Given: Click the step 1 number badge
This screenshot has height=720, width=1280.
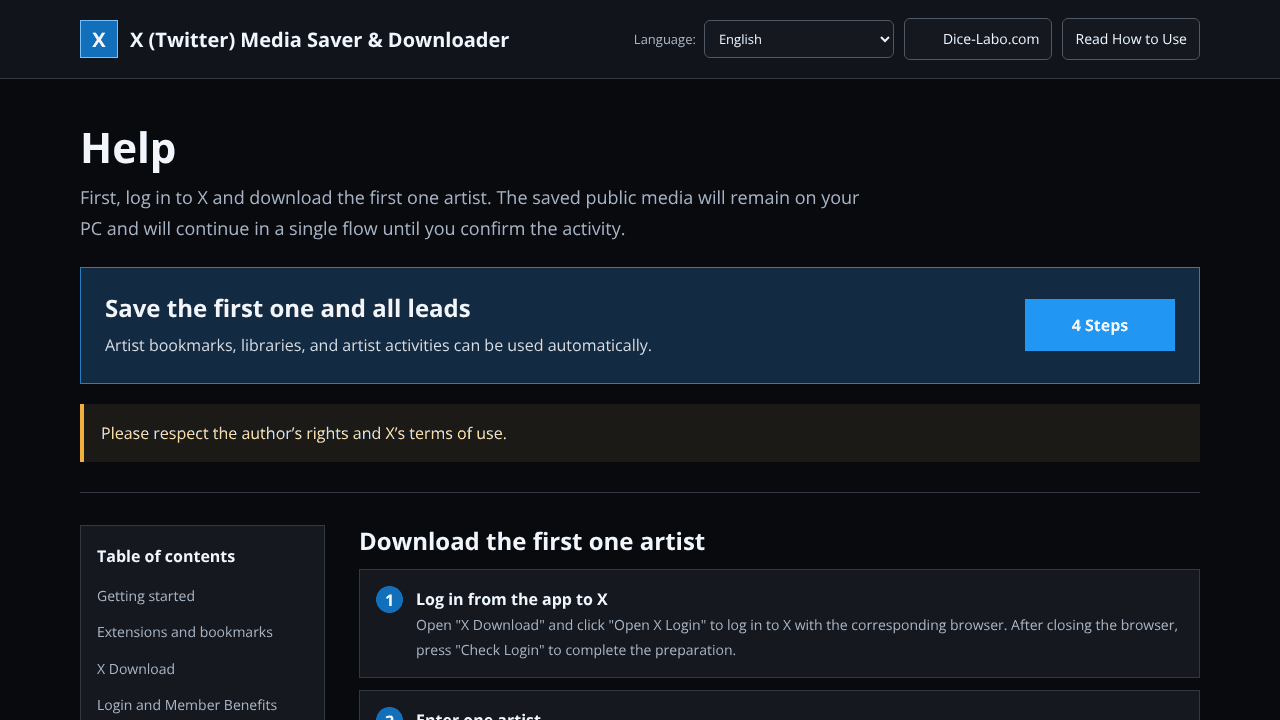Looking at the screenshot, I should tap(389, 599).
